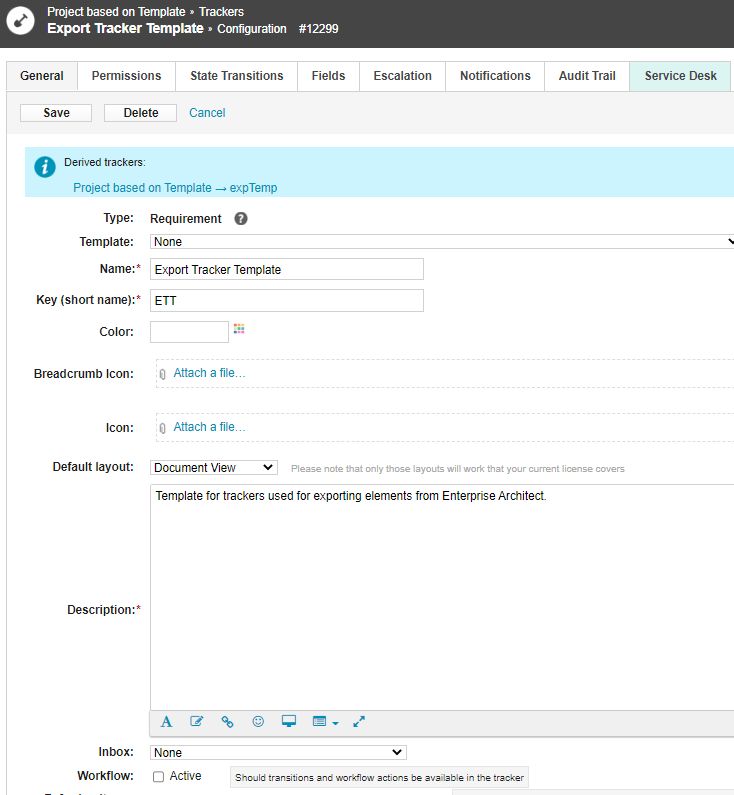Viewport: 734px width, 795px height.
Task: Open the Inbox dropdown
Action: pyautogui.click(x=278, y=752)
